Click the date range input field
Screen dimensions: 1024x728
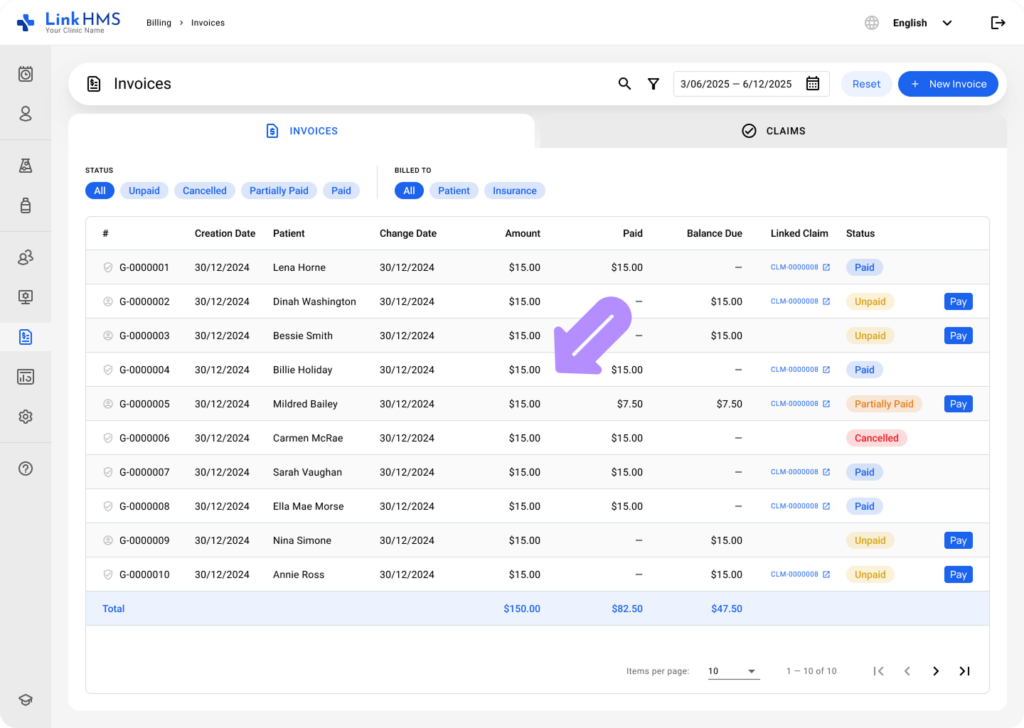pos(751,84)
